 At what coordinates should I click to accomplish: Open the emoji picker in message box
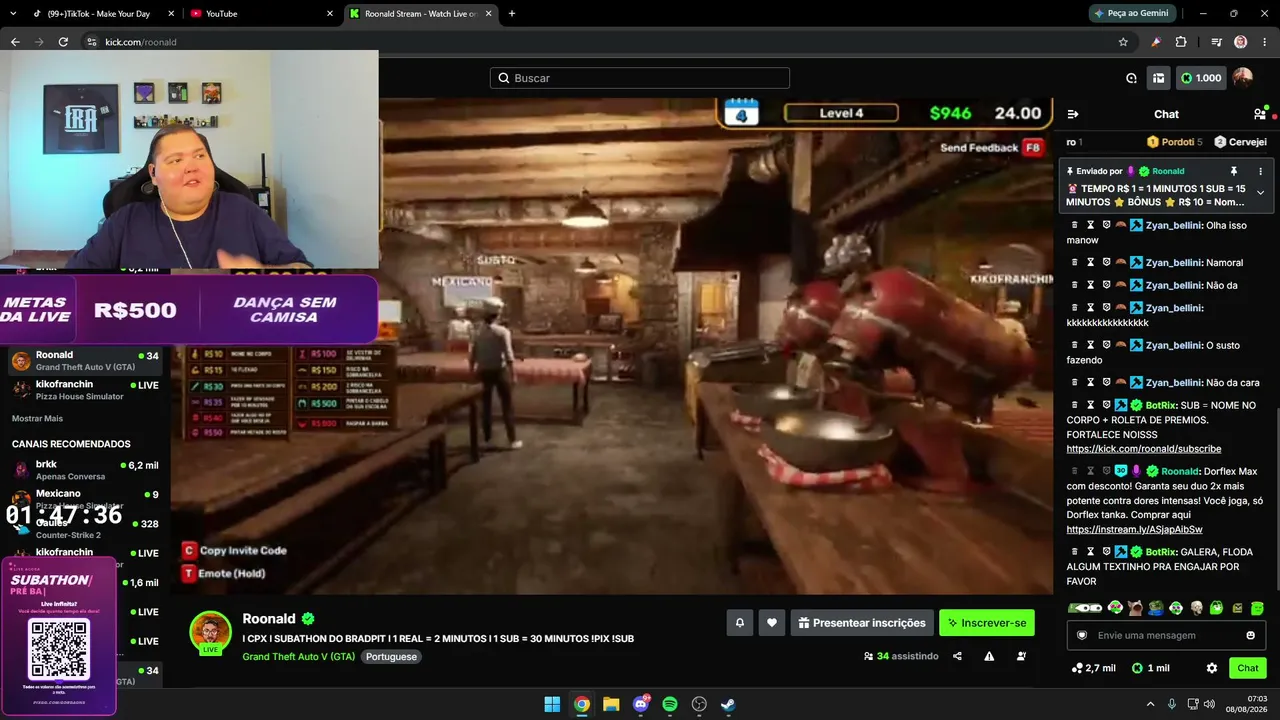point(1251,635)
